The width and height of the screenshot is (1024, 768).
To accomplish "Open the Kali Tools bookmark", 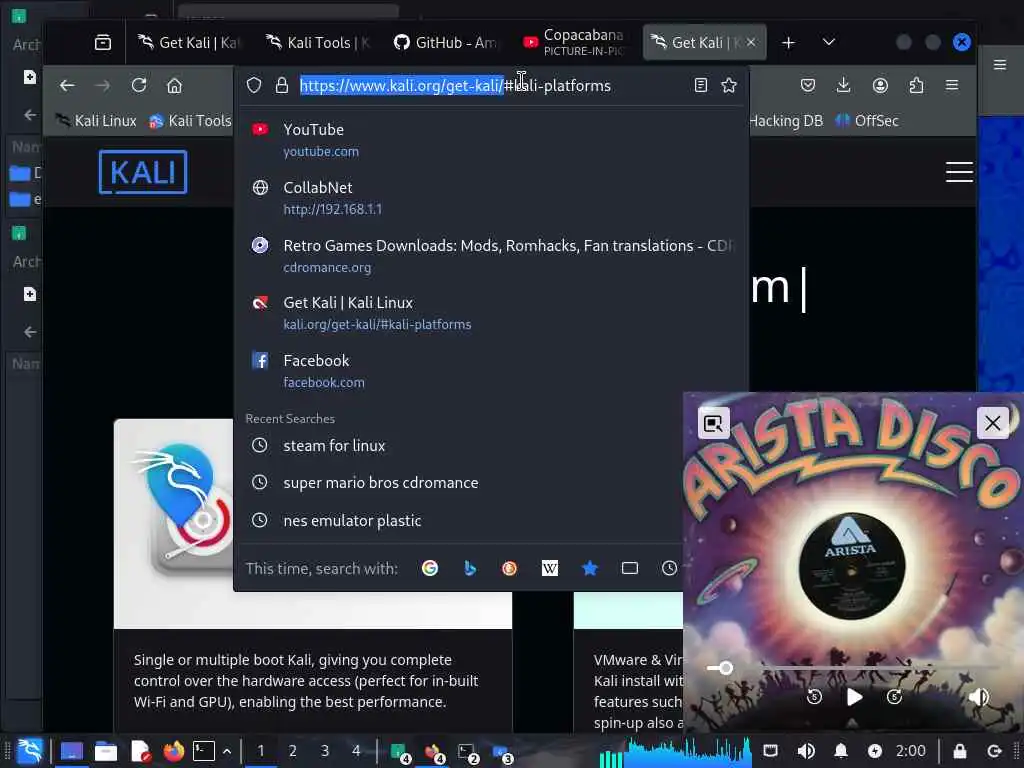I will (x=190, y=121).
